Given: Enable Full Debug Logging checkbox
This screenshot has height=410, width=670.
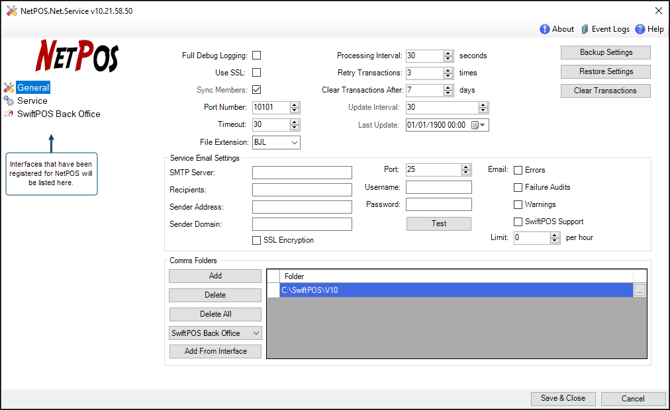Looking at the screenshot, I should point(256,56).
